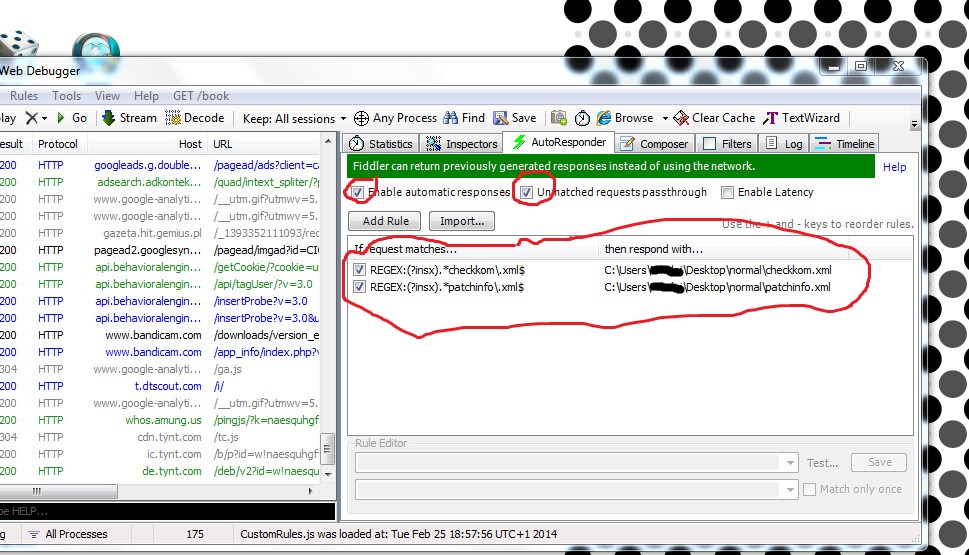This screenshot has height=555, width=969.
Task: Click the timer clock icon
Action: tap(582, 118)
